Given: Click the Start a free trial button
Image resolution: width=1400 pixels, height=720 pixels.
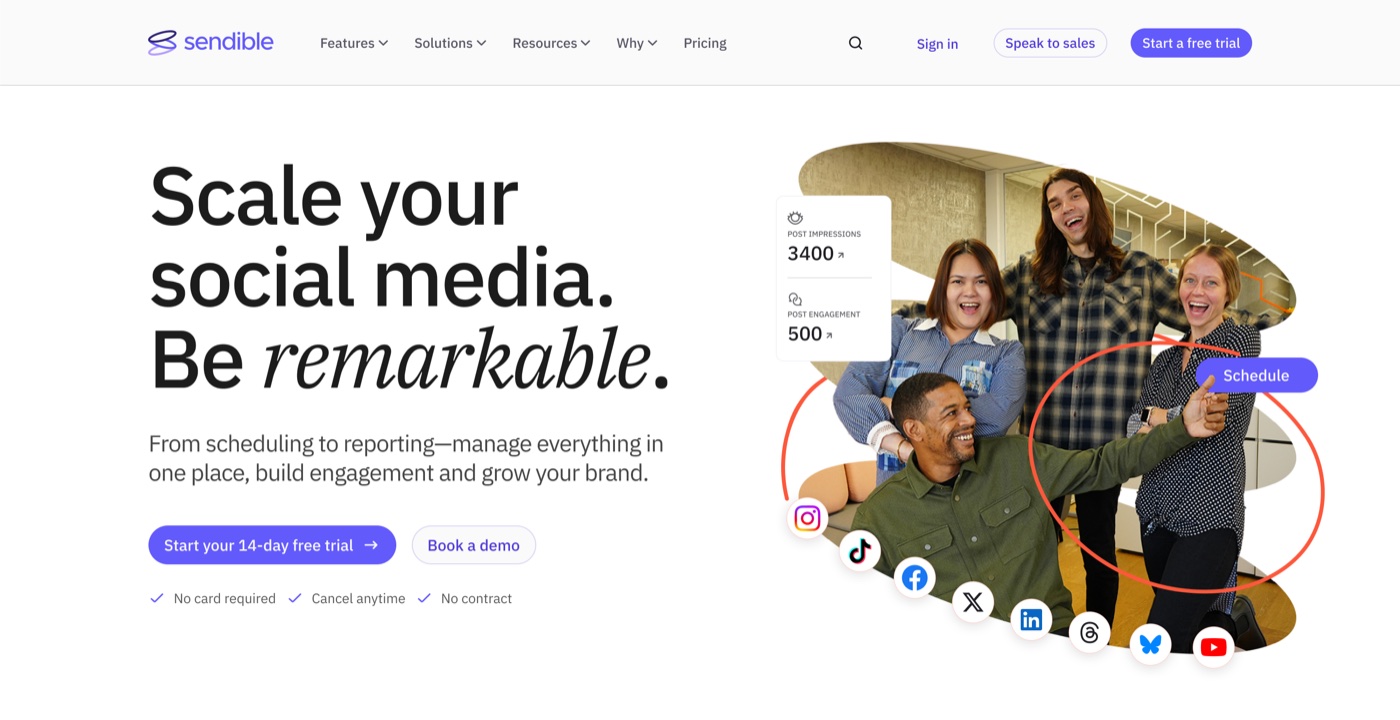Looking at the screenshot, I should pyautogui.click(x=1191, y=43).
